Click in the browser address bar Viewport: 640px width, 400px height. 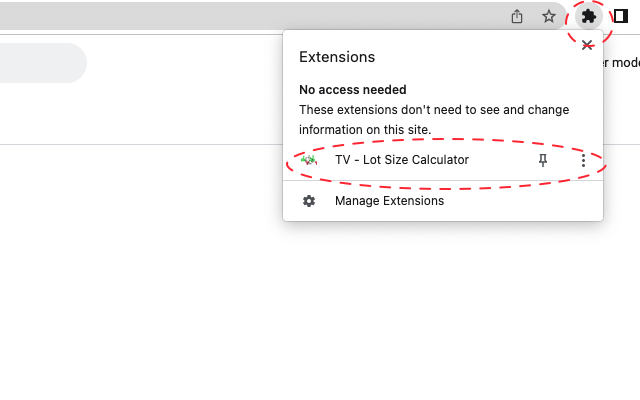click(250, 16)
